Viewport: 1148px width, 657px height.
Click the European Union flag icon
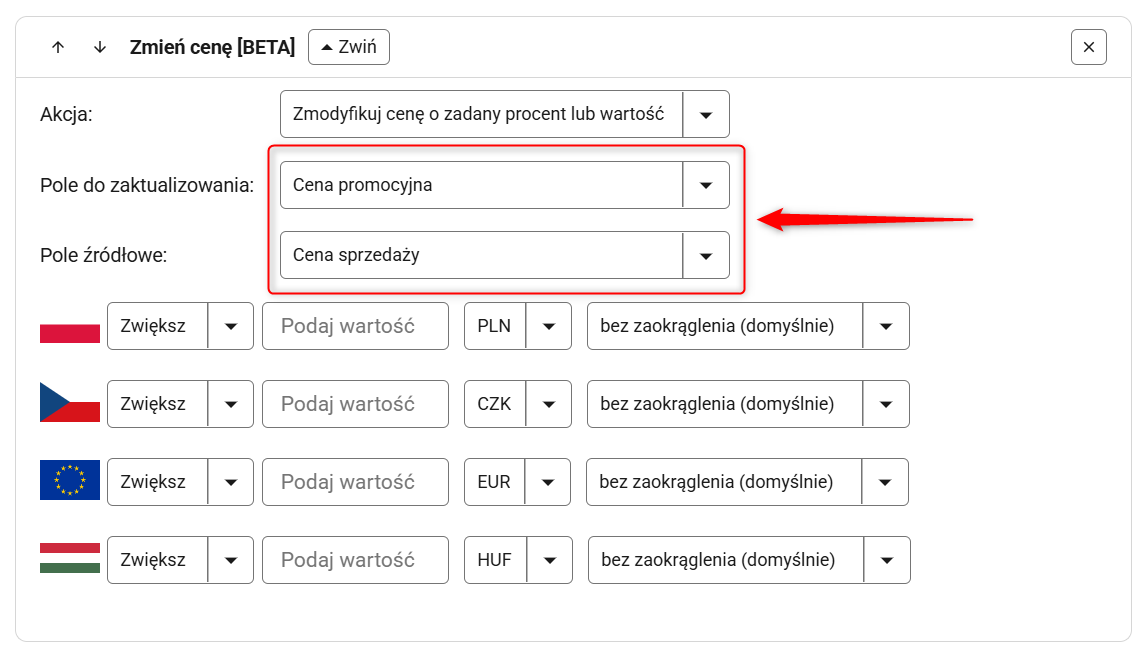coord(70,481)
